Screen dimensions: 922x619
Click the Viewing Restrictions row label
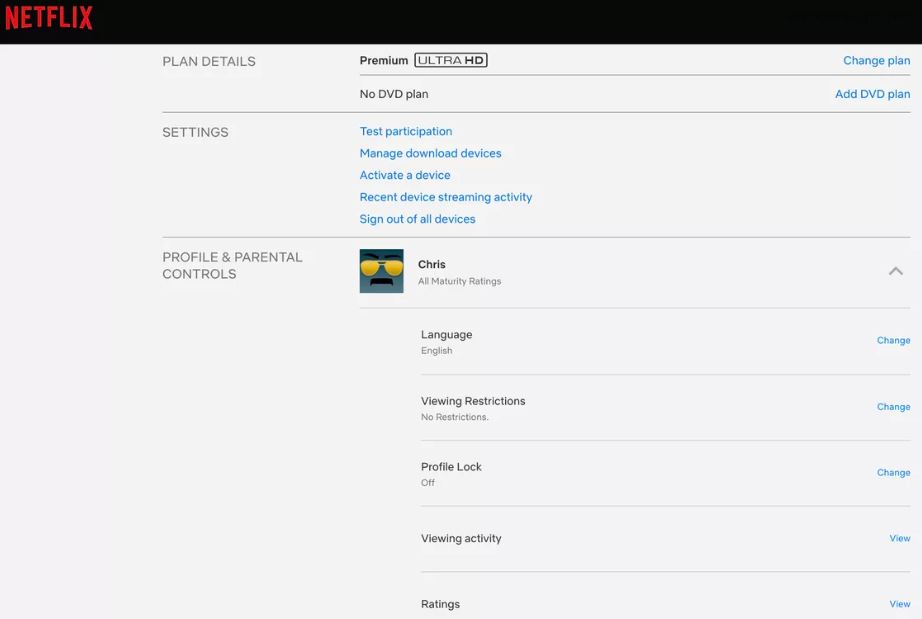tap(473, 401)
